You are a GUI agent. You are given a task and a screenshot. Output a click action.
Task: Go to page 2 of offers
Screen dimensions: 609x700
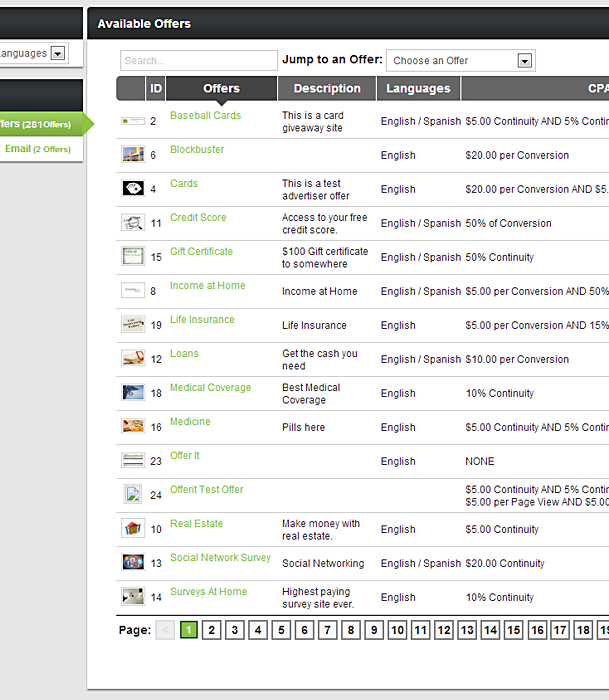pos(212,630)
